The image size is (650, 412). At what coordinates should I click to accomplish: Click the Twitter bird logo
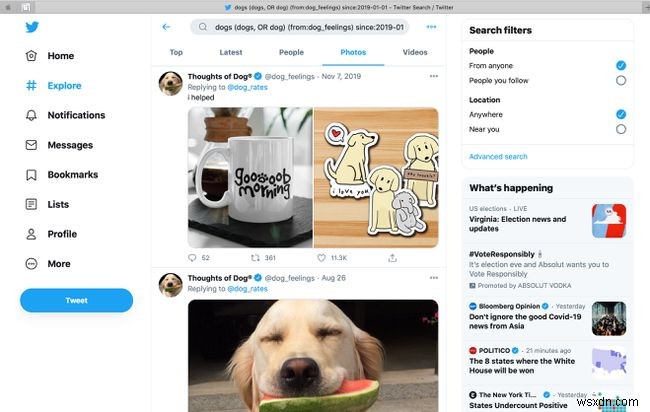coord(33,28)
